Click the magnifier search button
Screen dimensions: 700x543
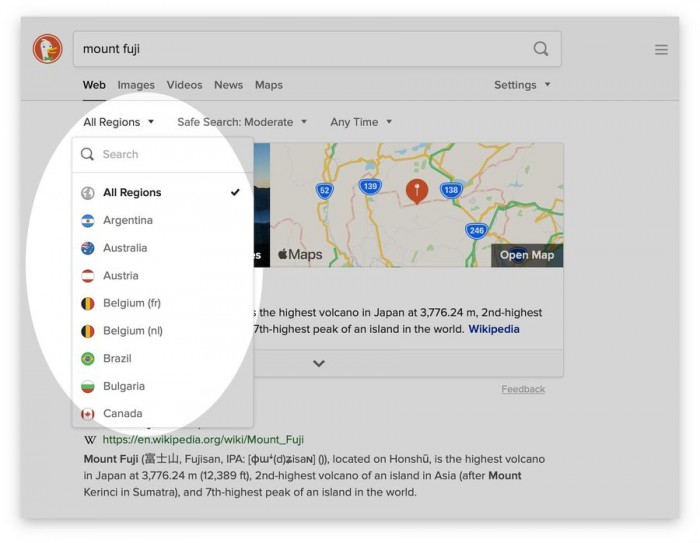coord(541,49)
